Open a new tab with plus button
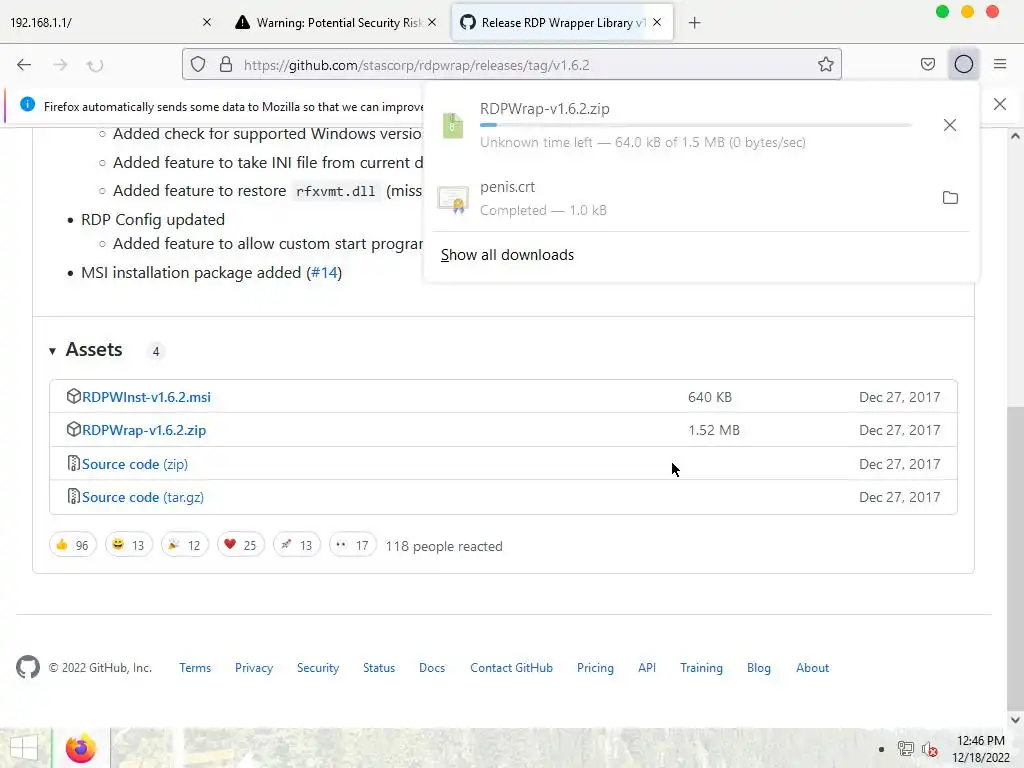Image resolution: width=1024 pixels, height=768 pixels. click(x=694, y=23)
